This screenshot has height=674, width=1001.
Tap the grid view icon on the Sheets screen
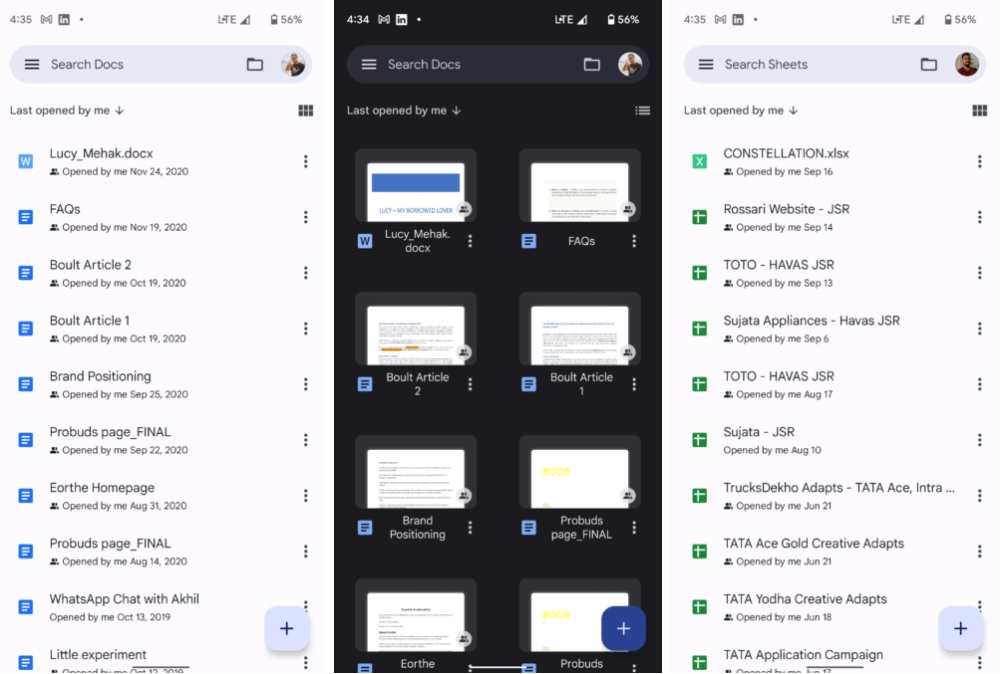[x=981, y=110]
